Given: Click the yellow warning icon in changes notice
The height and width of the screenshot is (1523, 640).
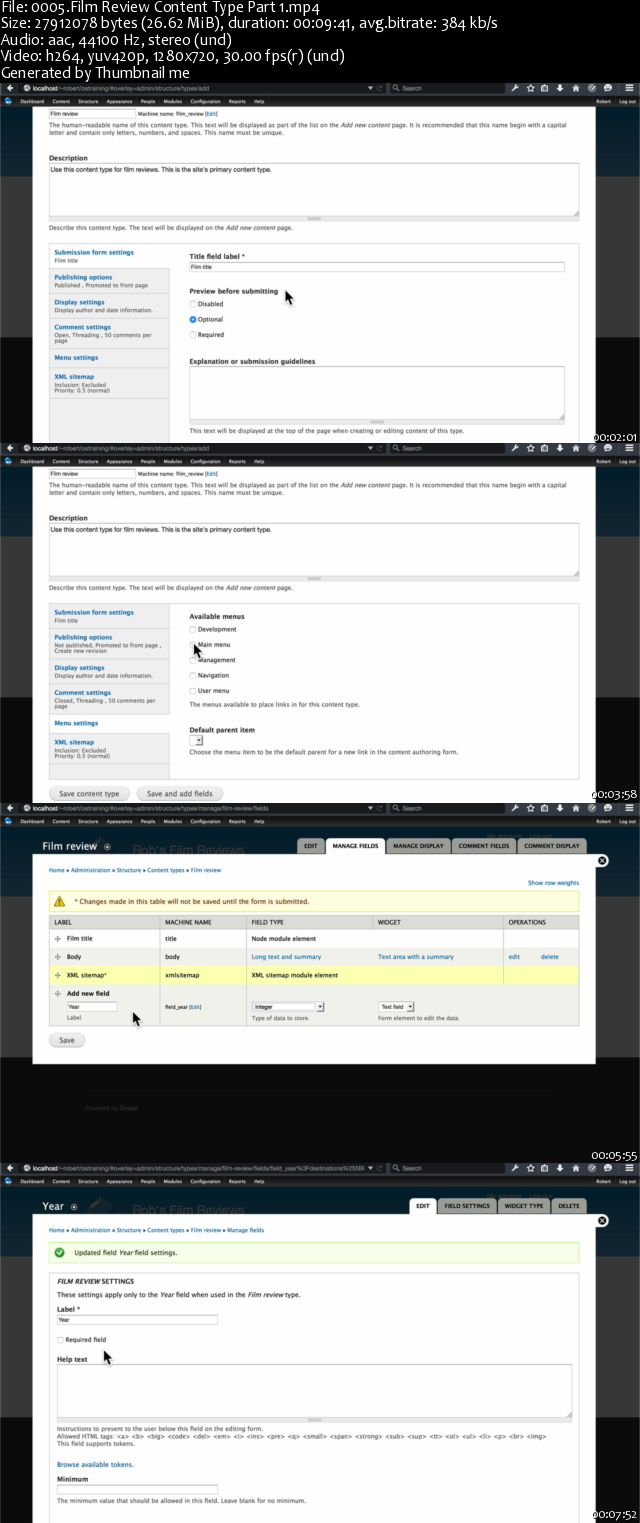Looking at the screenshot, I should [60, 901].
